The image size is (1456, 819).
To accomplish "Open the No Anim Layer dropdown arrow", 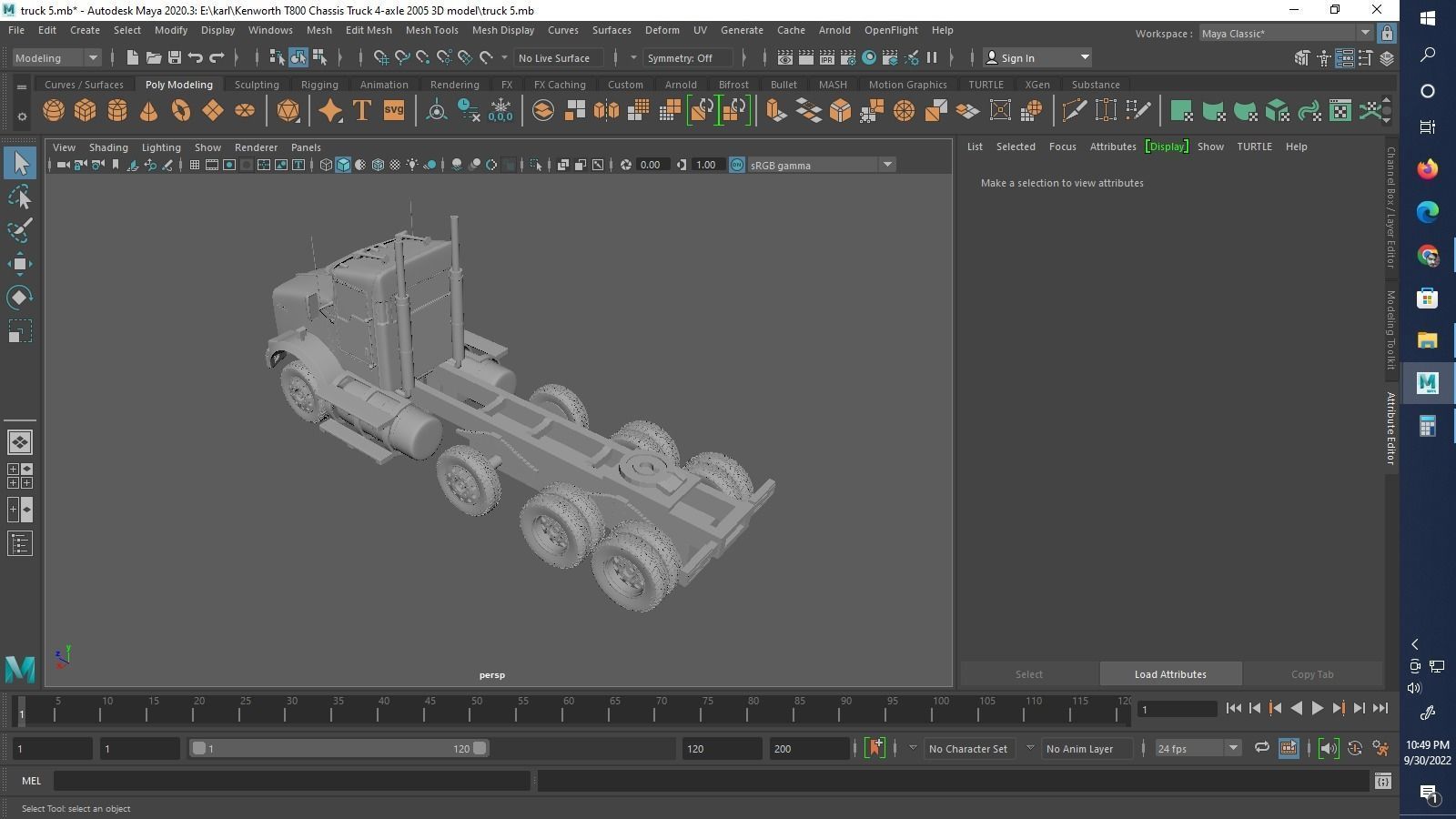I will point(1030,748).
